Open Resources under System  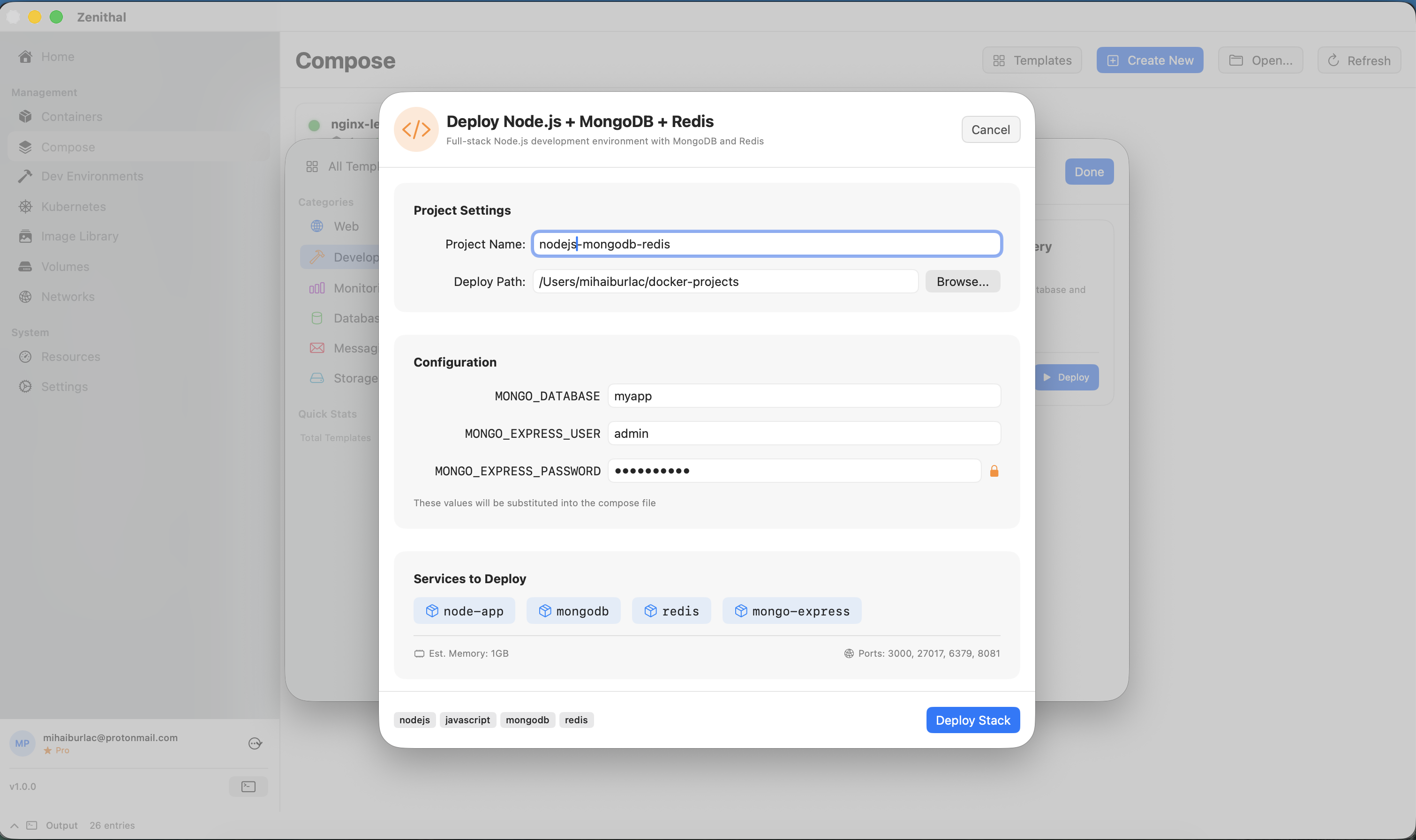tap(71, 357)
